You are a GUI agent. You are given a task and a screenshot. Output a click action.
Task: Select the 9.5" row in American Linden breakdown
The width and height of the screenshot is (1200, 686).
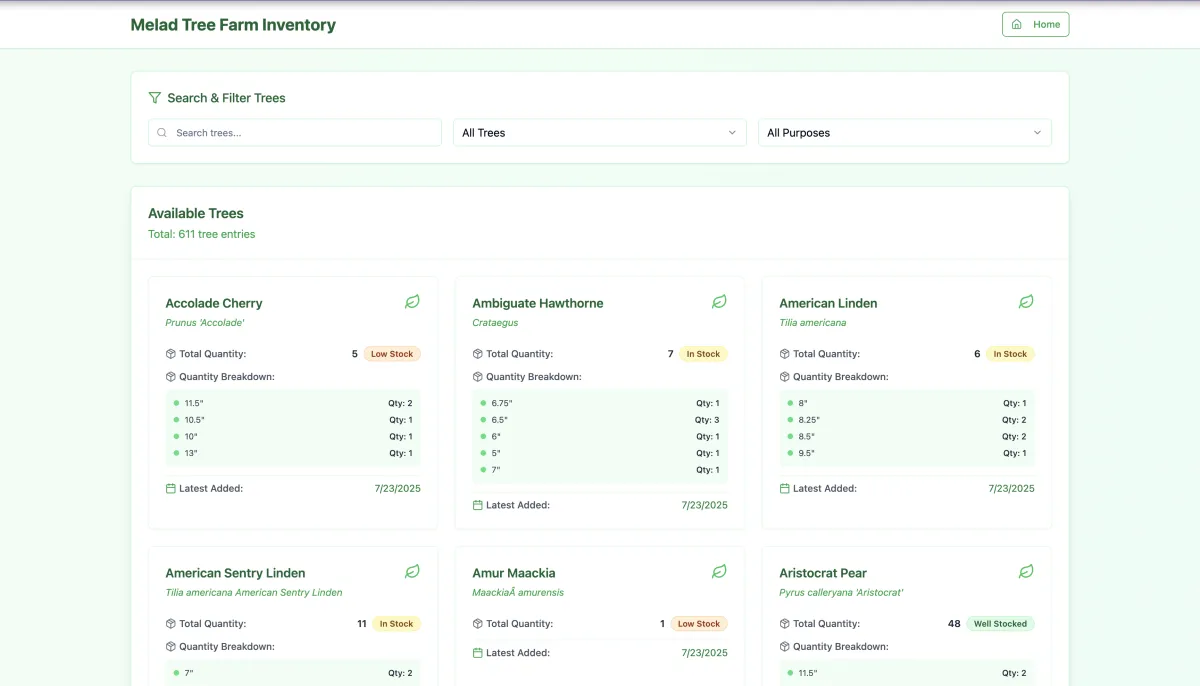(x=907, y=453)
